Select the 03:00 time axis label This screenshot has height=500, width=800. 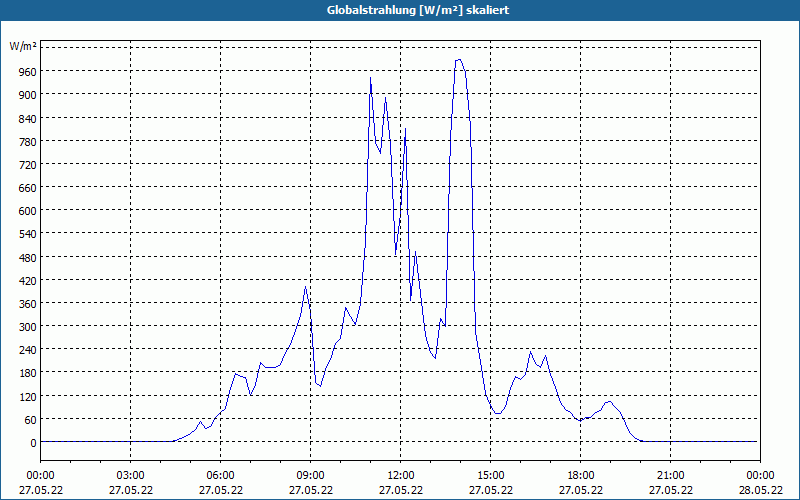131,476
